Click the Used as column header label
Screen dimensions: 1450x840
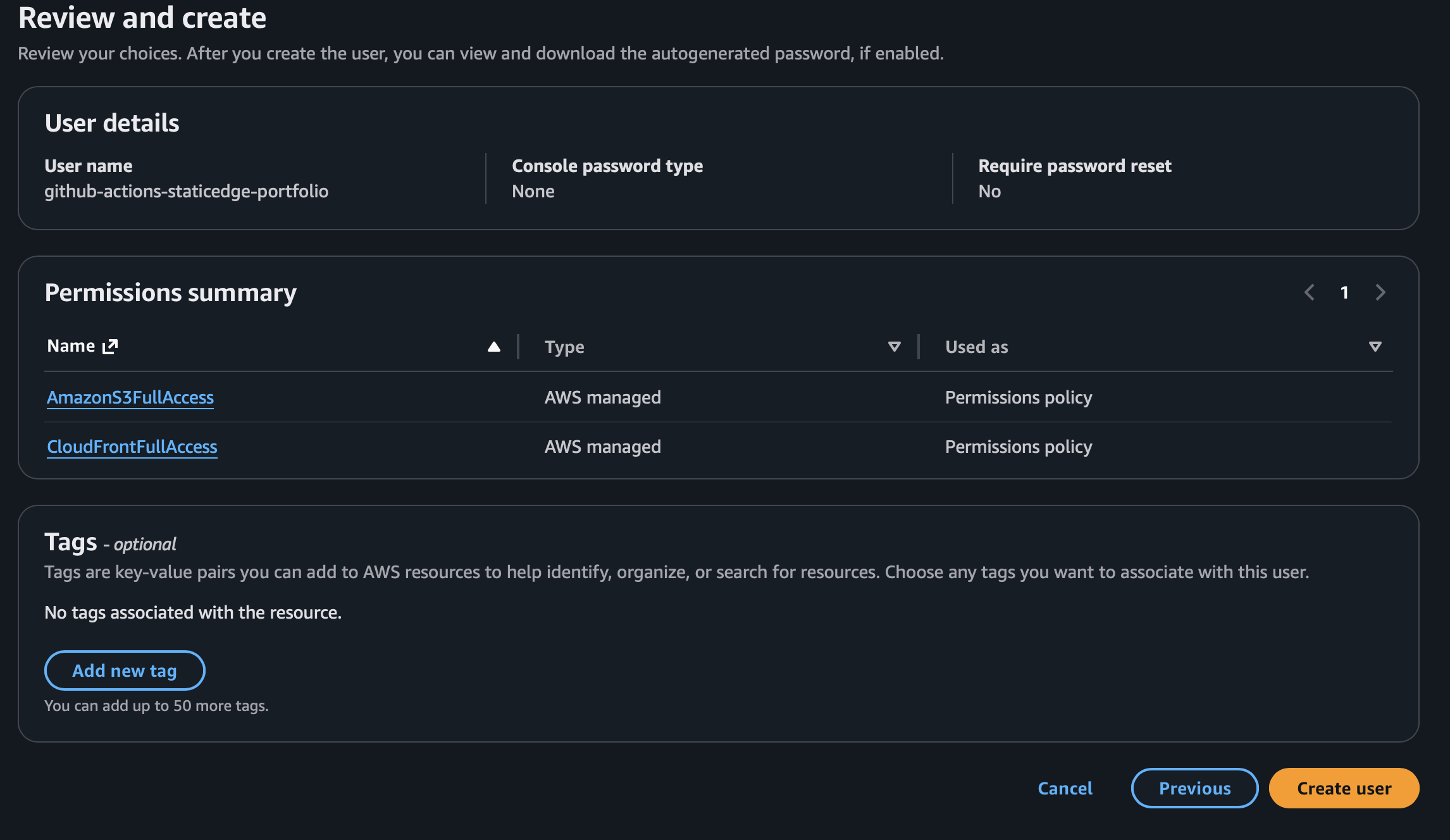tap(976, 347)
